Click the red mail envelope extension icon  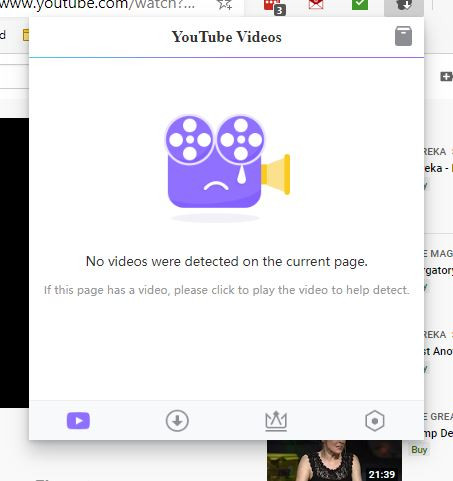click(x=316, y=5)
